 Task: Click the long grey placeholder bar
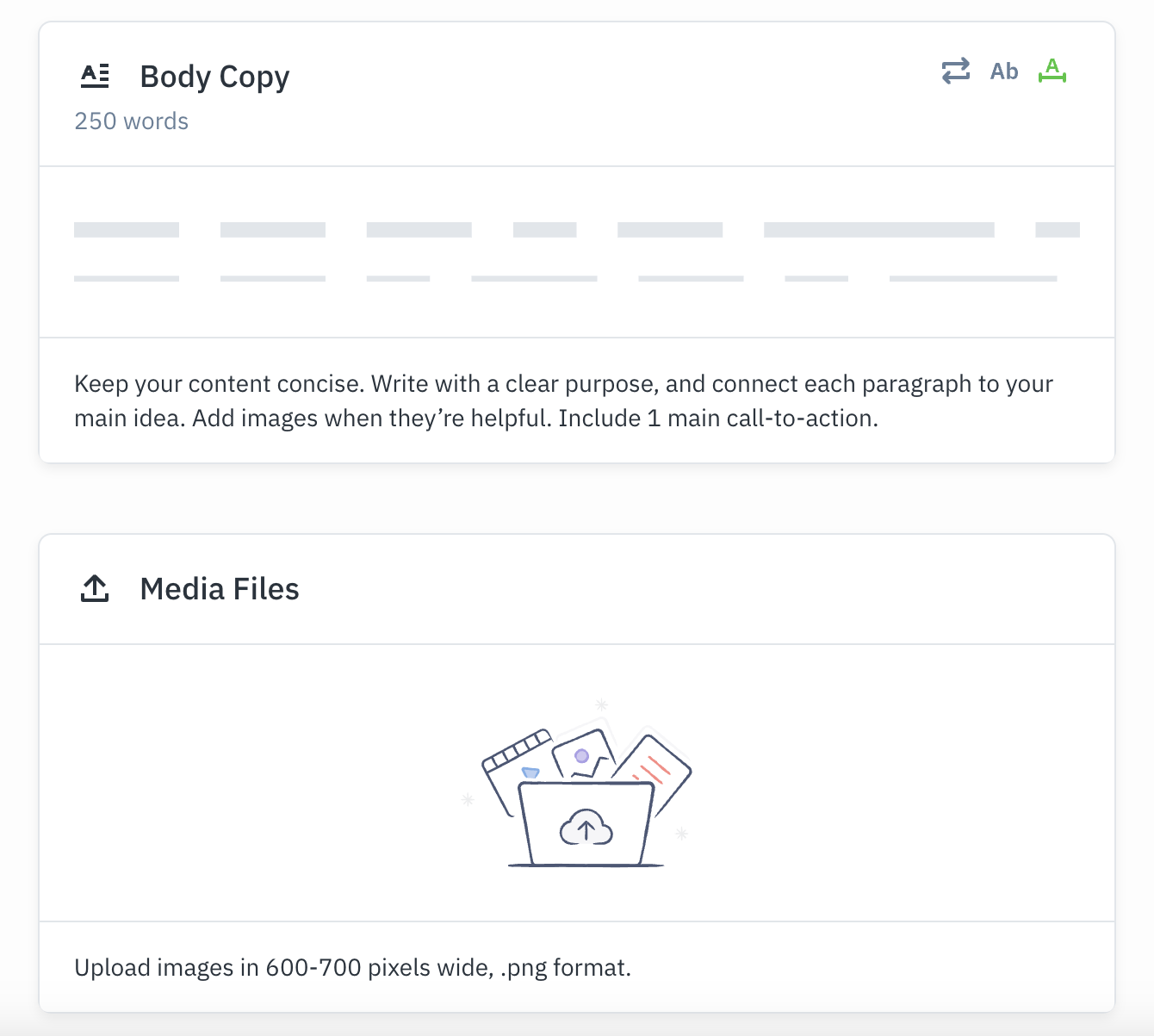(879, 230)
